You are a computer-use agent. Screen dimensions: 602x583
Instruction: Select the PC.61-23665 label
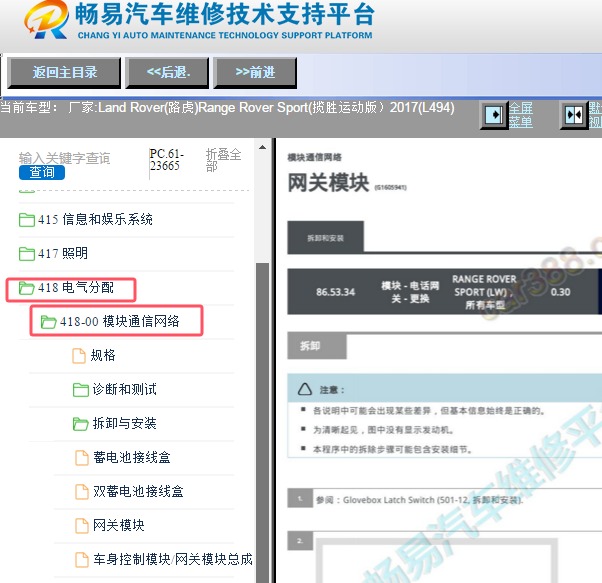166,160
